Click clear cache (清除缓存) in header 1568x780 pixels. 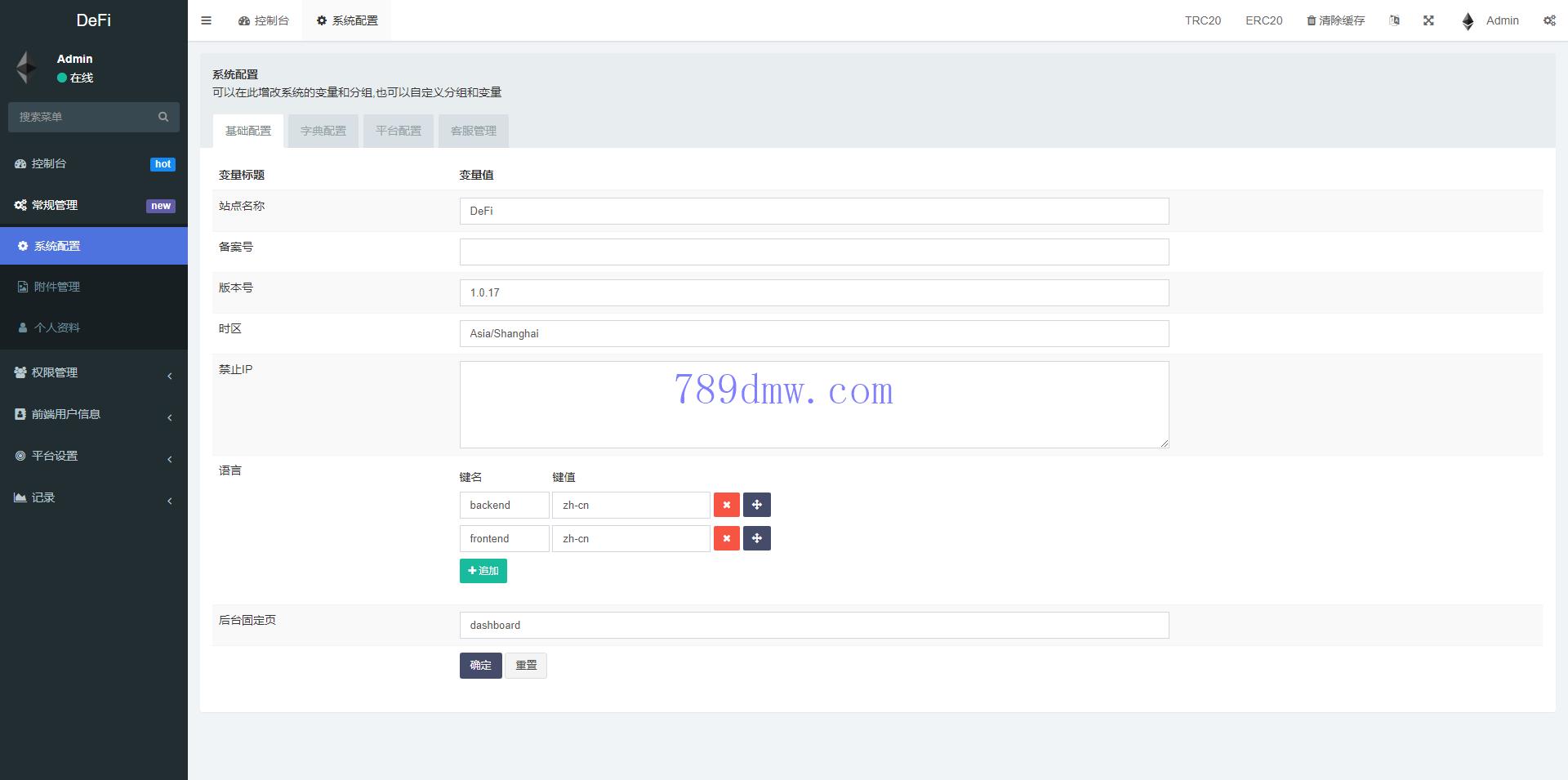[1335, 20]
